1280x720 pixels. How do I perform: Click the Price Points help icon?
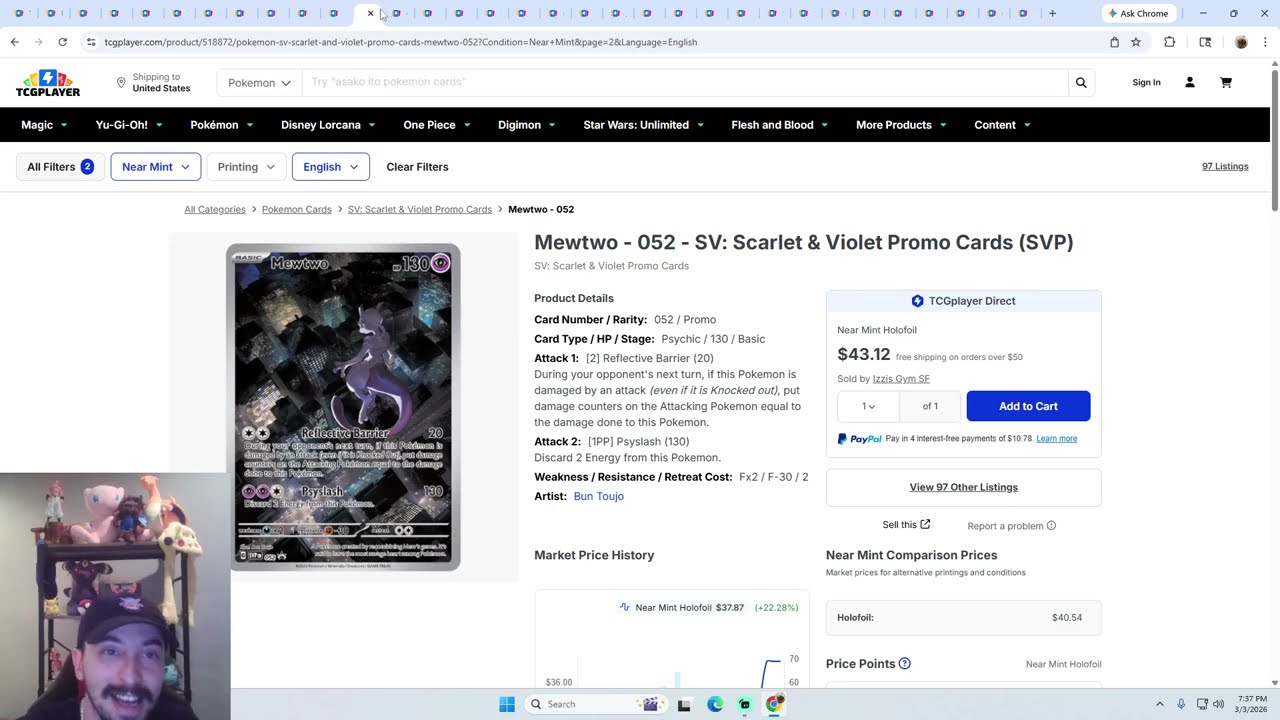click(x=905, y=664)
